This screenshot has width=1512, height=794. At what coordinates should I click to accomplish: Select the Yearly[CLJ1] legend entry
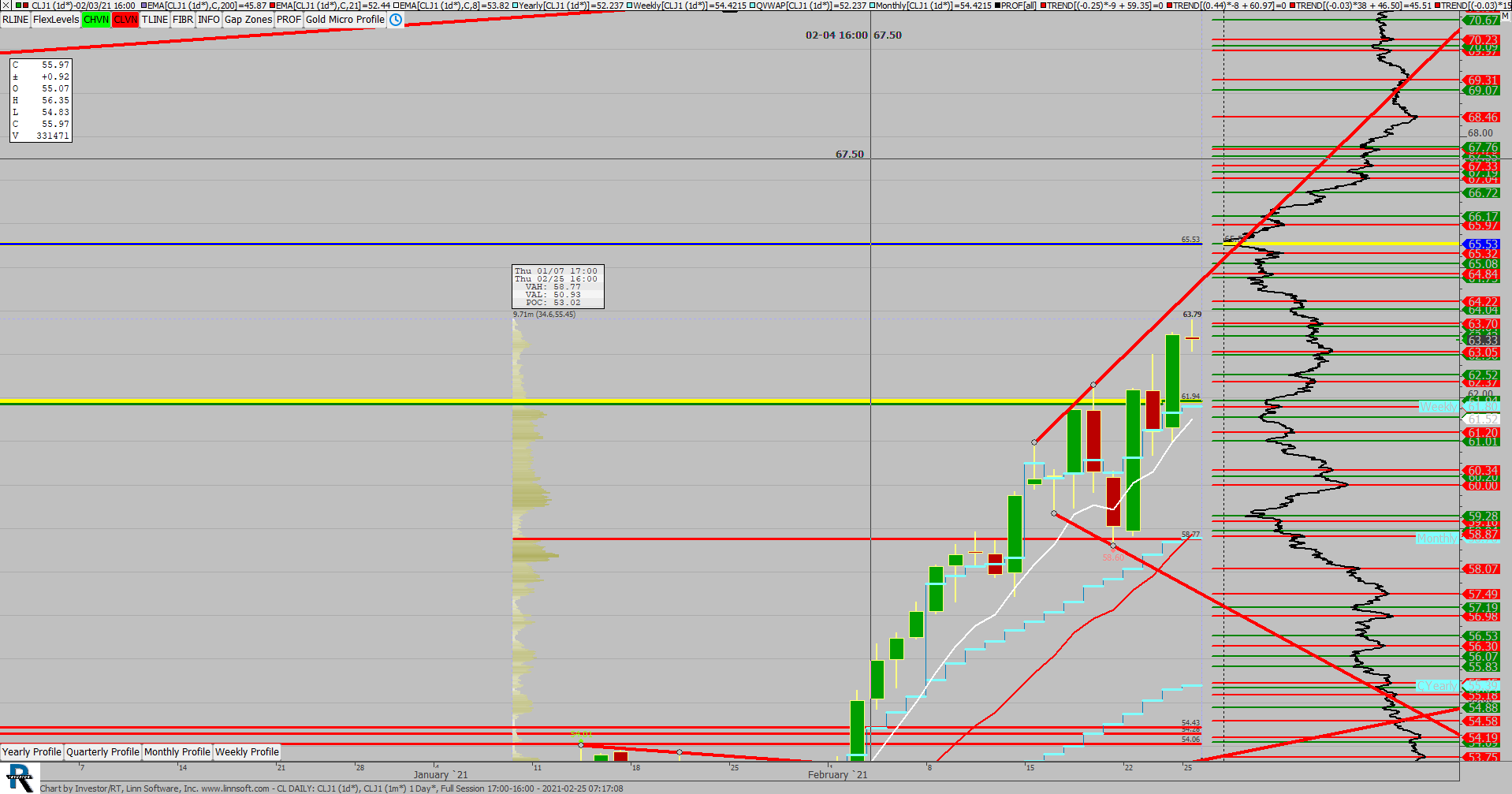568,6
